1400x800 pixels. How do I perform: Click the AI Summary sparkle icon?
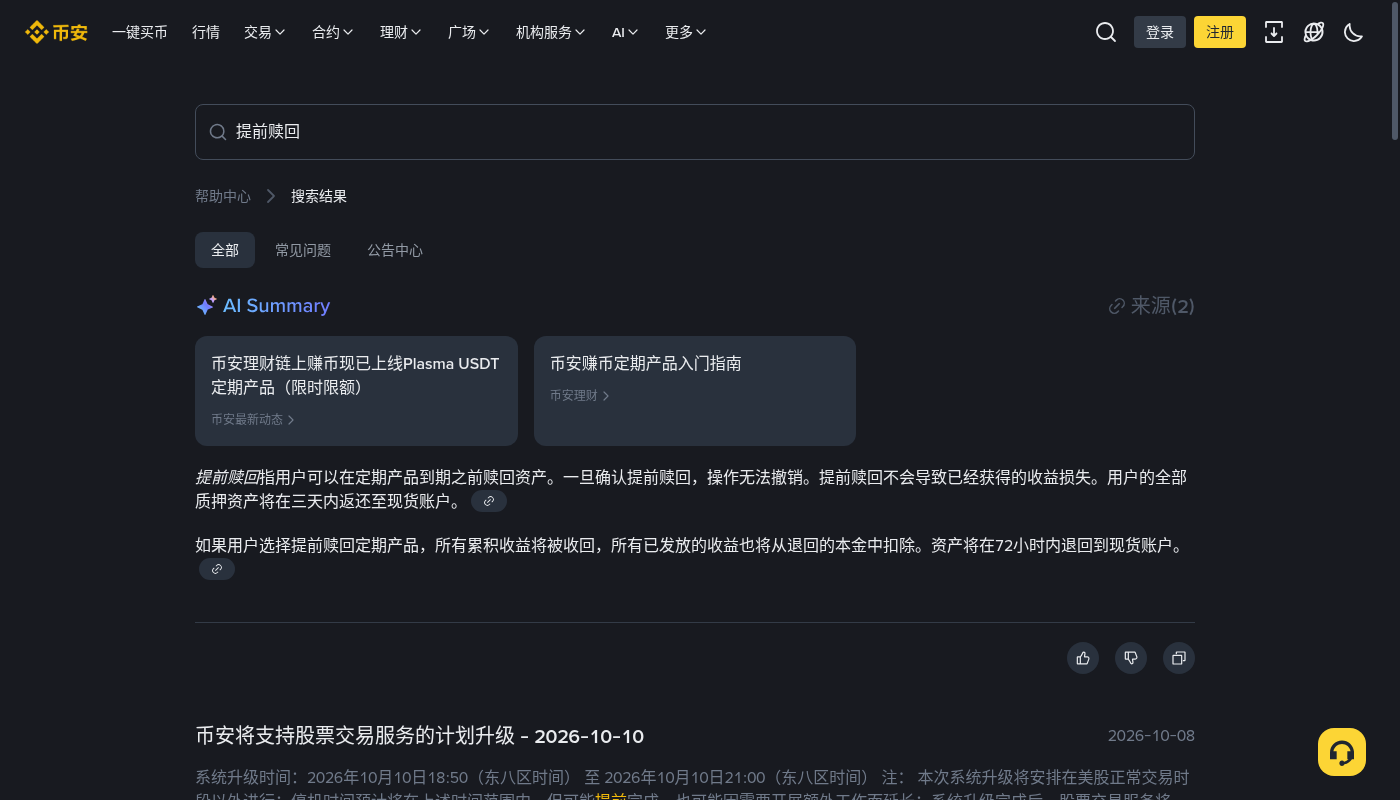pos(206,306)
